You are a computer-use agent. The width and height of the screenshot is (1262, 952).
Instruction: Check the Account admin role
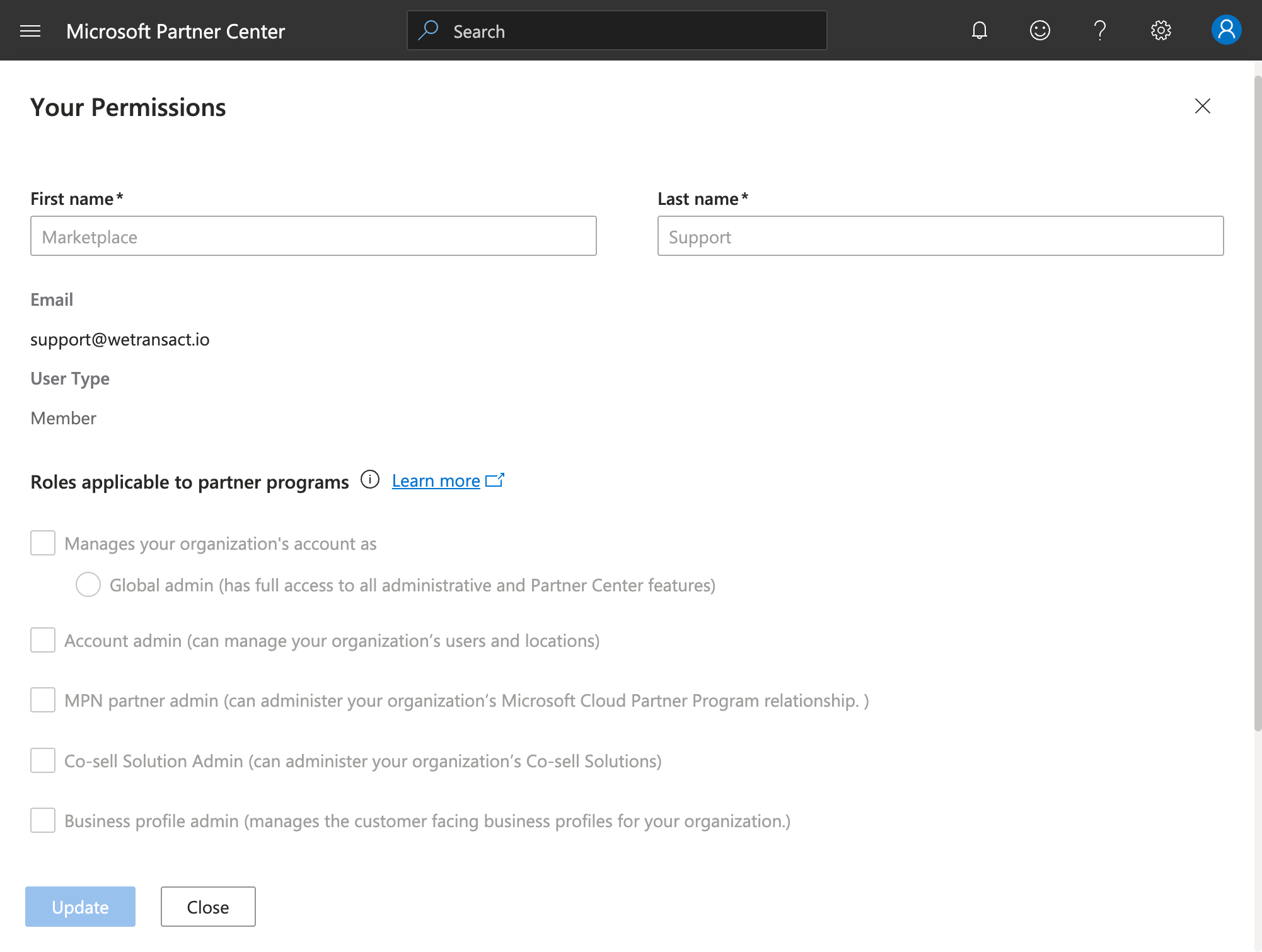(x=43, y=640)
